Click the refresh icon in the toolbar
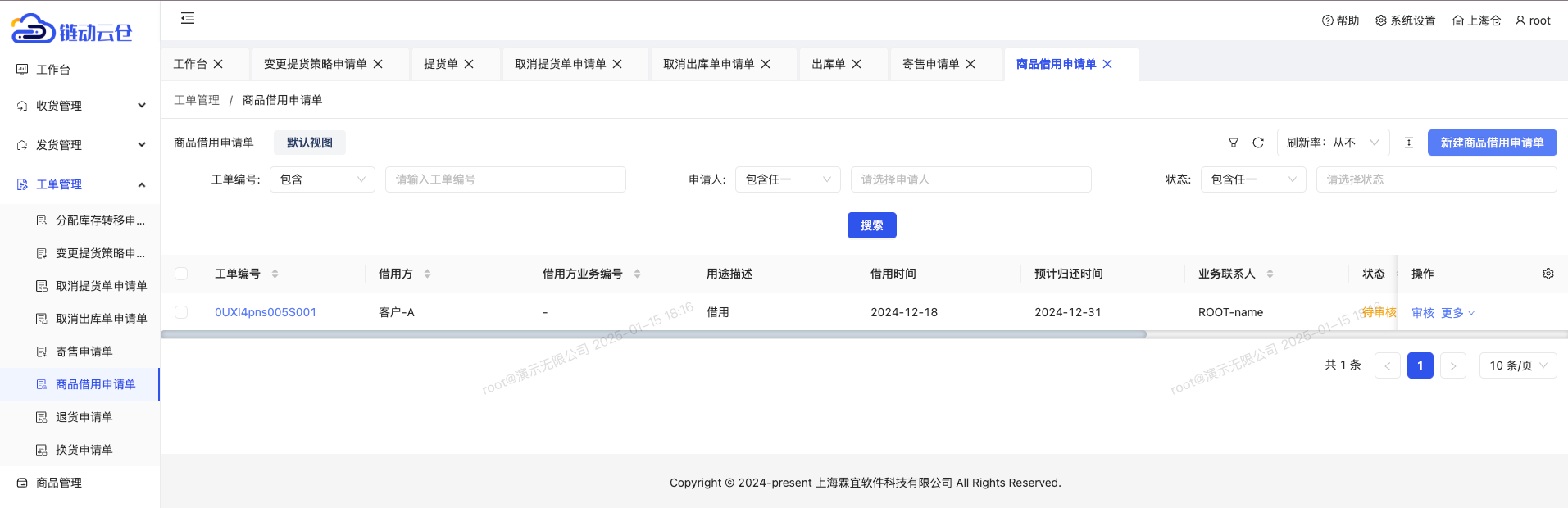The width and height of the screenshot is (1568, 508). (1258, 143)
